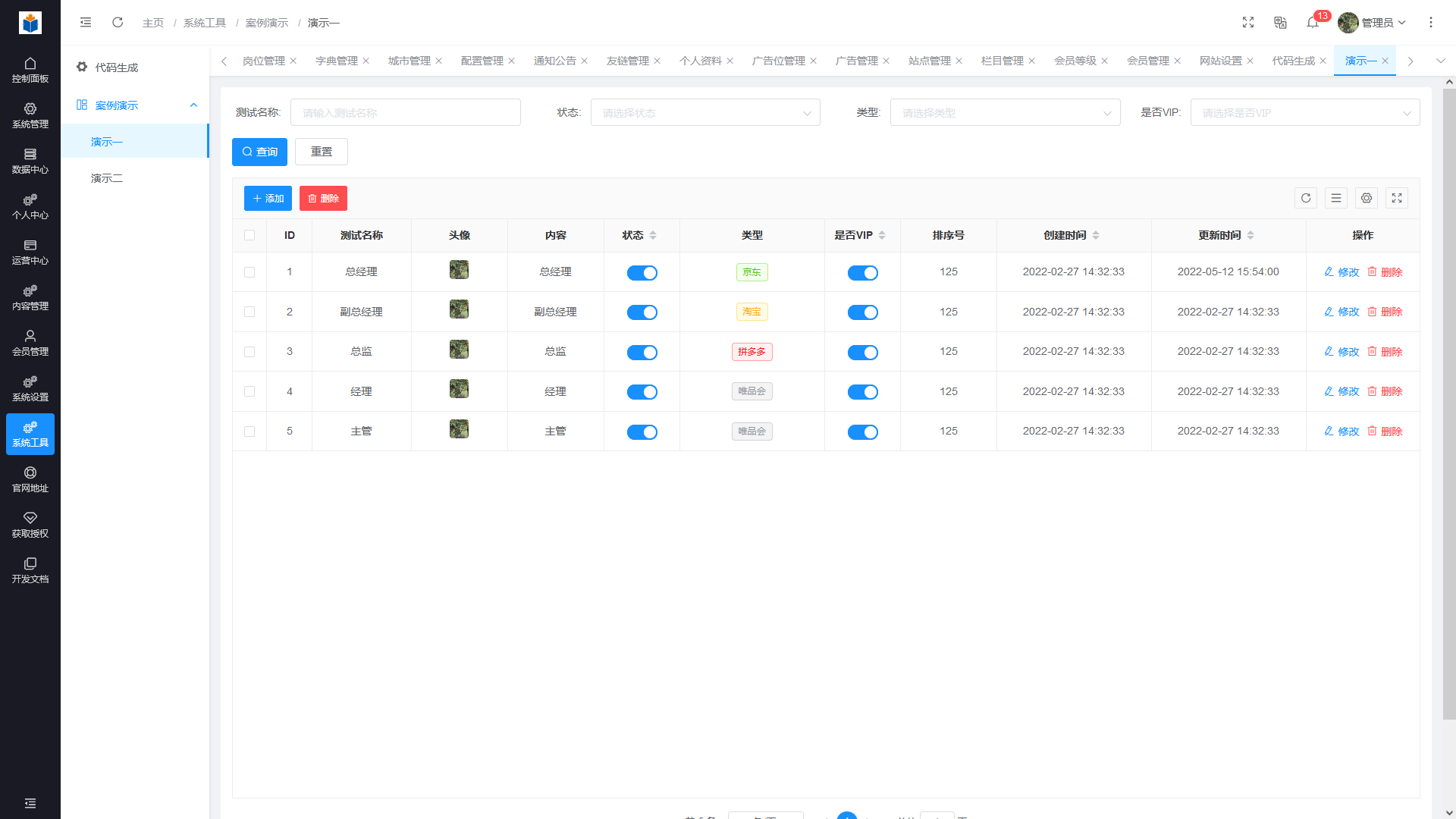1456x819 pixels.
Task: Switch to the 字典管理 tab
Action: (x=337, y=61)
